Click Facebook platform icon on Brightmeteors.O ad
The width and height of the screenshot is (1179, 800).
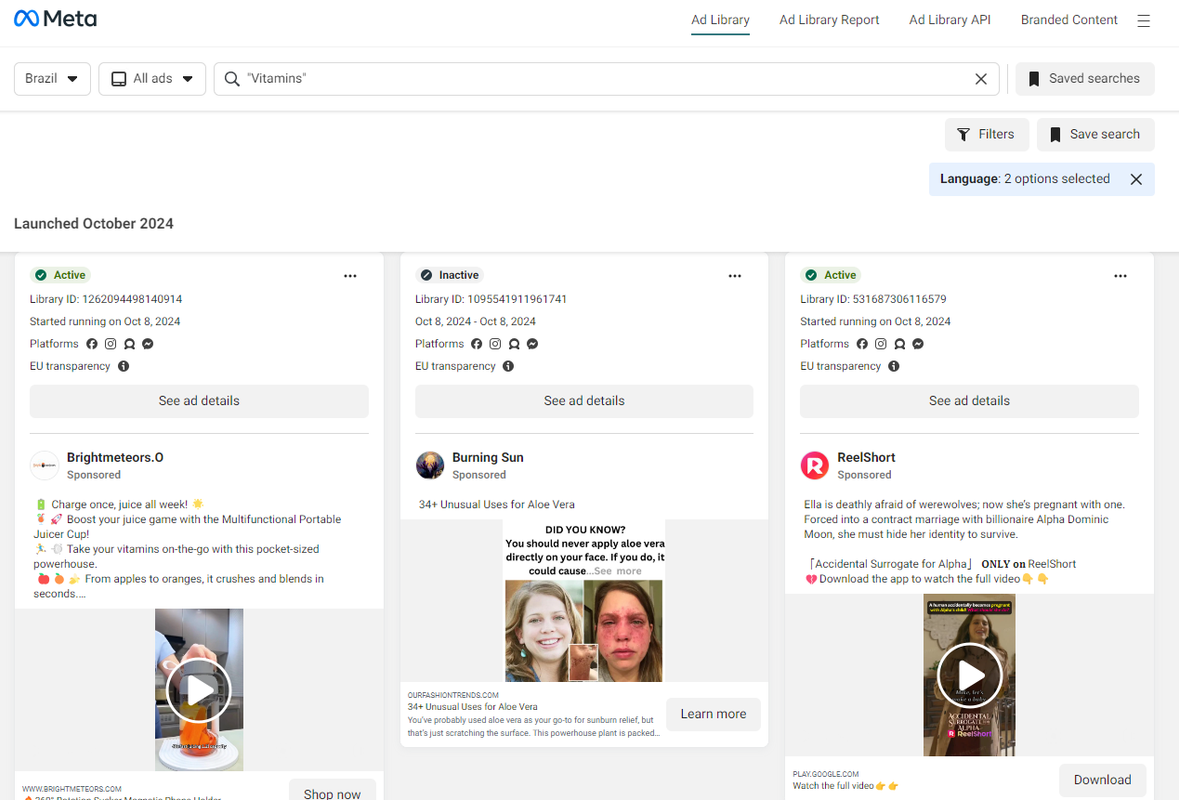click(x=92, y=344)
